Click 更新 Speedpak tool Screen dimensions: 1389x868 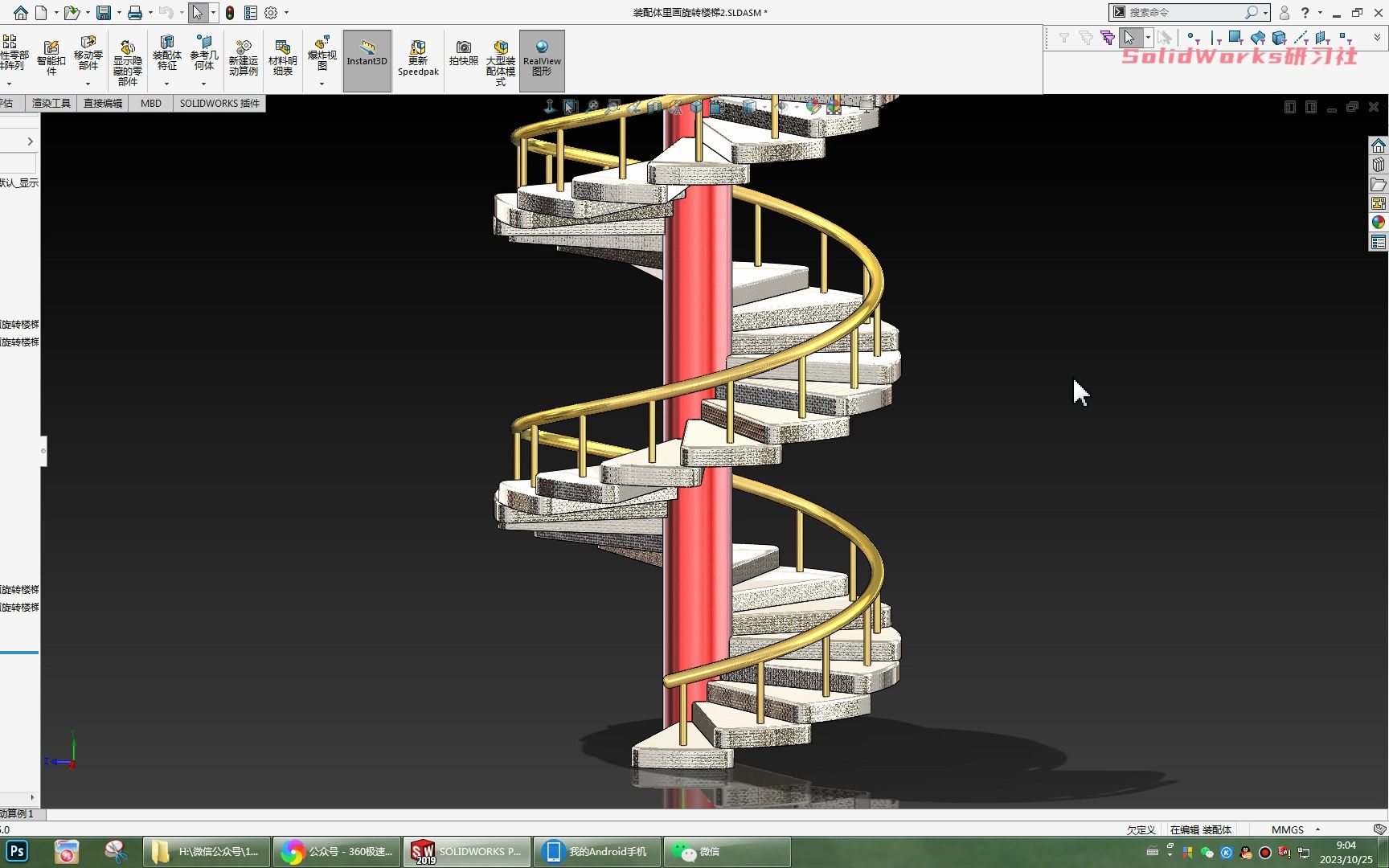tap(418, 59)
